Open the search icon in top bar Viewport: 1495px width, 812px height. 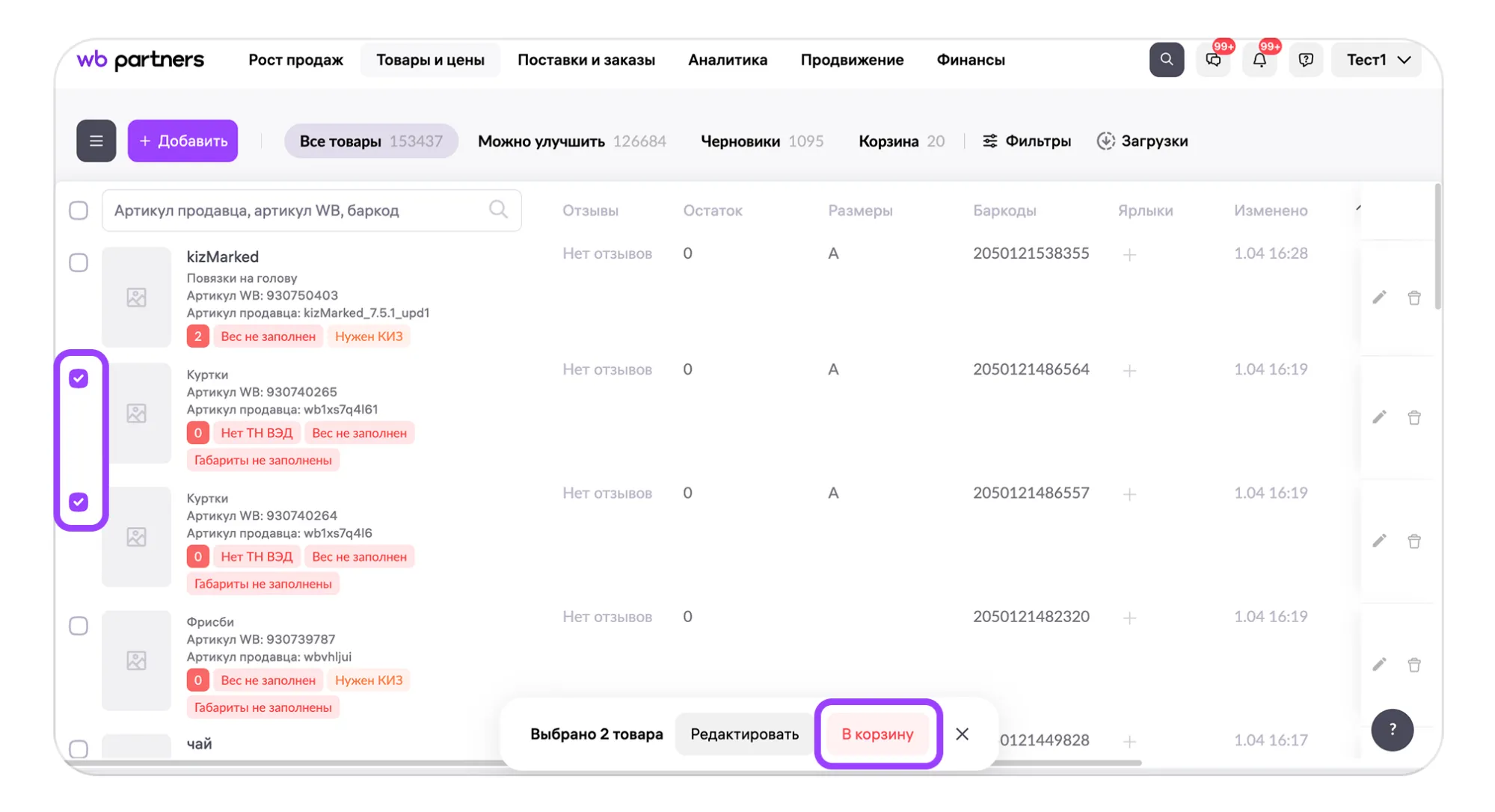[1166, 60]
